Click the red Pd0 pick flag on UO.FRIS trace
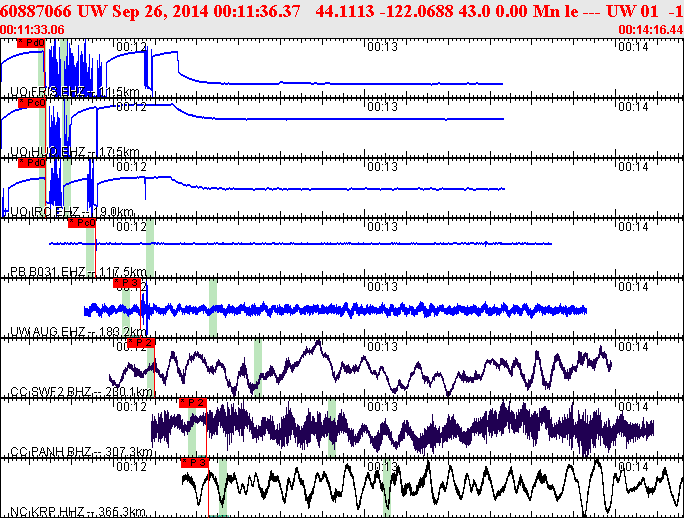The width and height of the screenshot is (684, 518). [x=30, y=45]
